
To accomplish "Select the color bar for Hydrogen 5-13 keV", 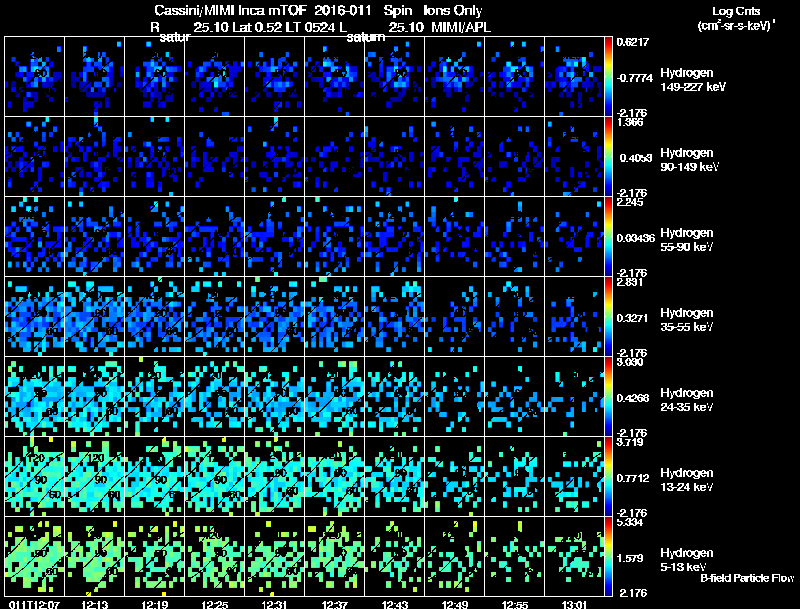I will point(609,557).
